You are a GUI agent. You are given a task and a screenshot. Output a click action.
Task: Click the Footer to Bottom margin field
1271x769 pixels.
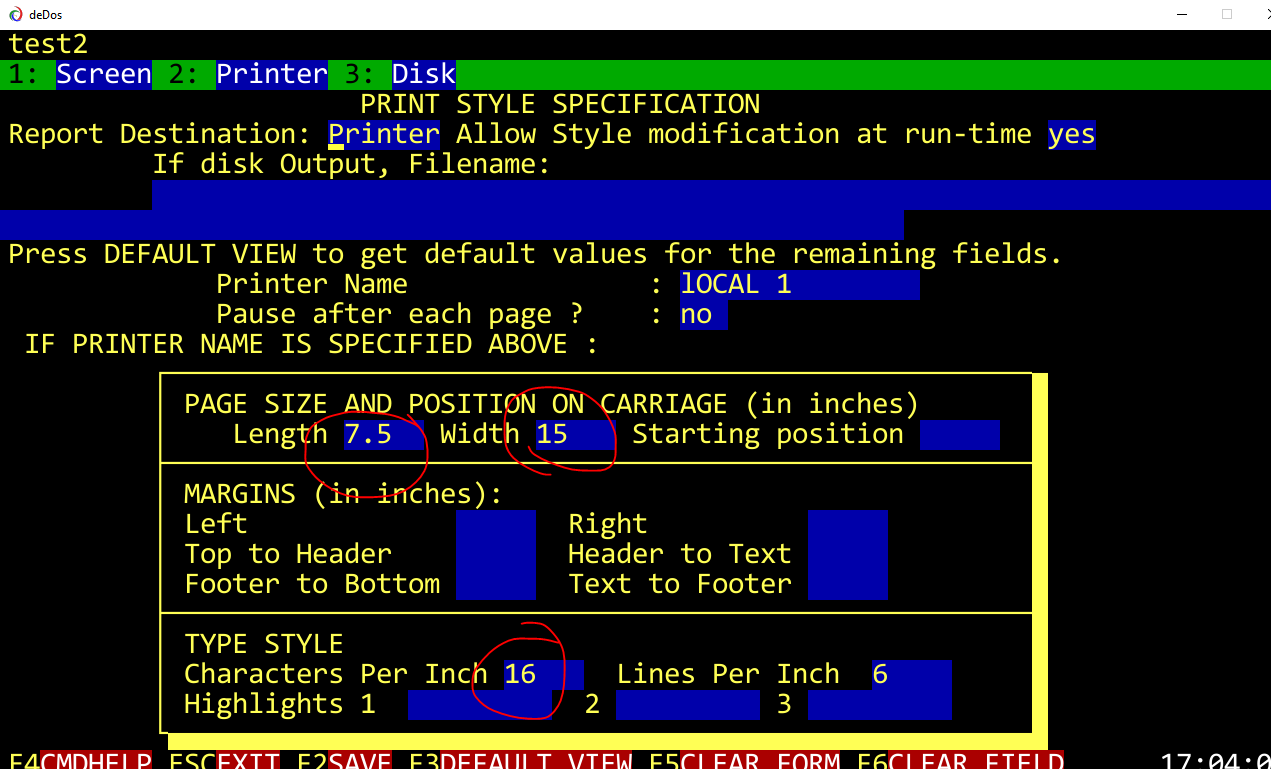[496, 585]
